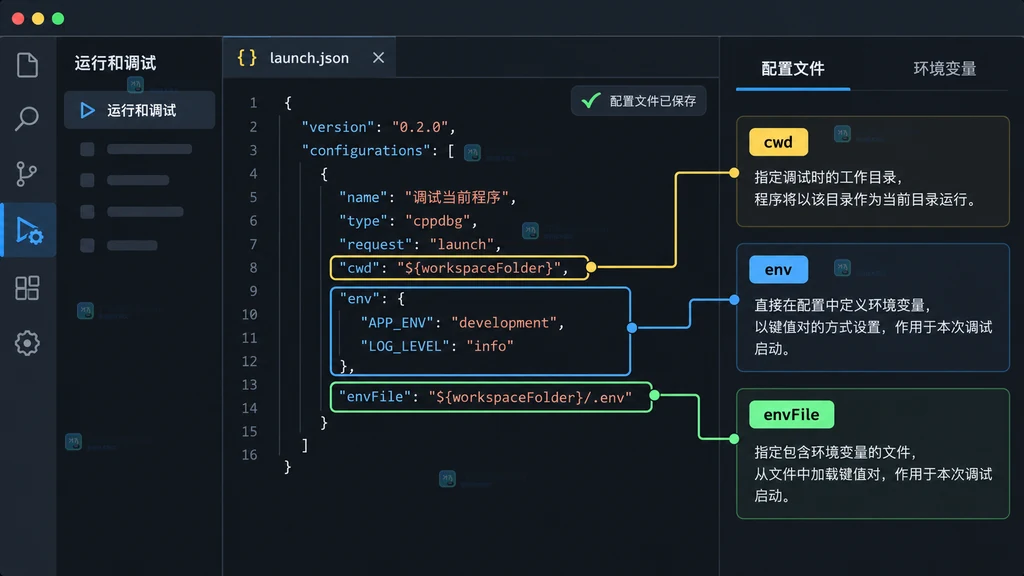
Task: Click line number 13 in gutter
Action: pos(249,385)
